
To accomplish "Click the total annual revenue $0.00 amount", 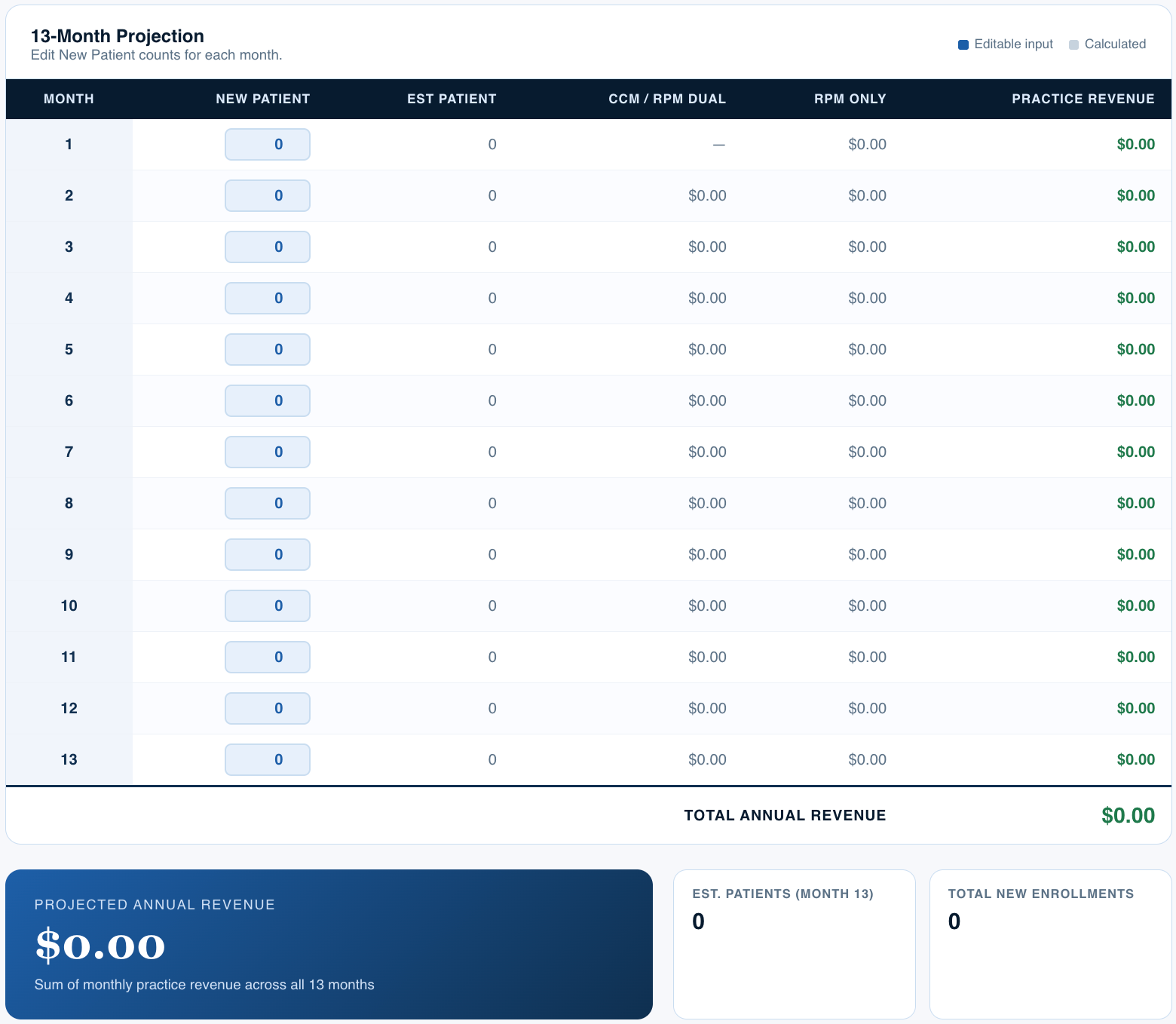I will click(x=1128, y=815).
